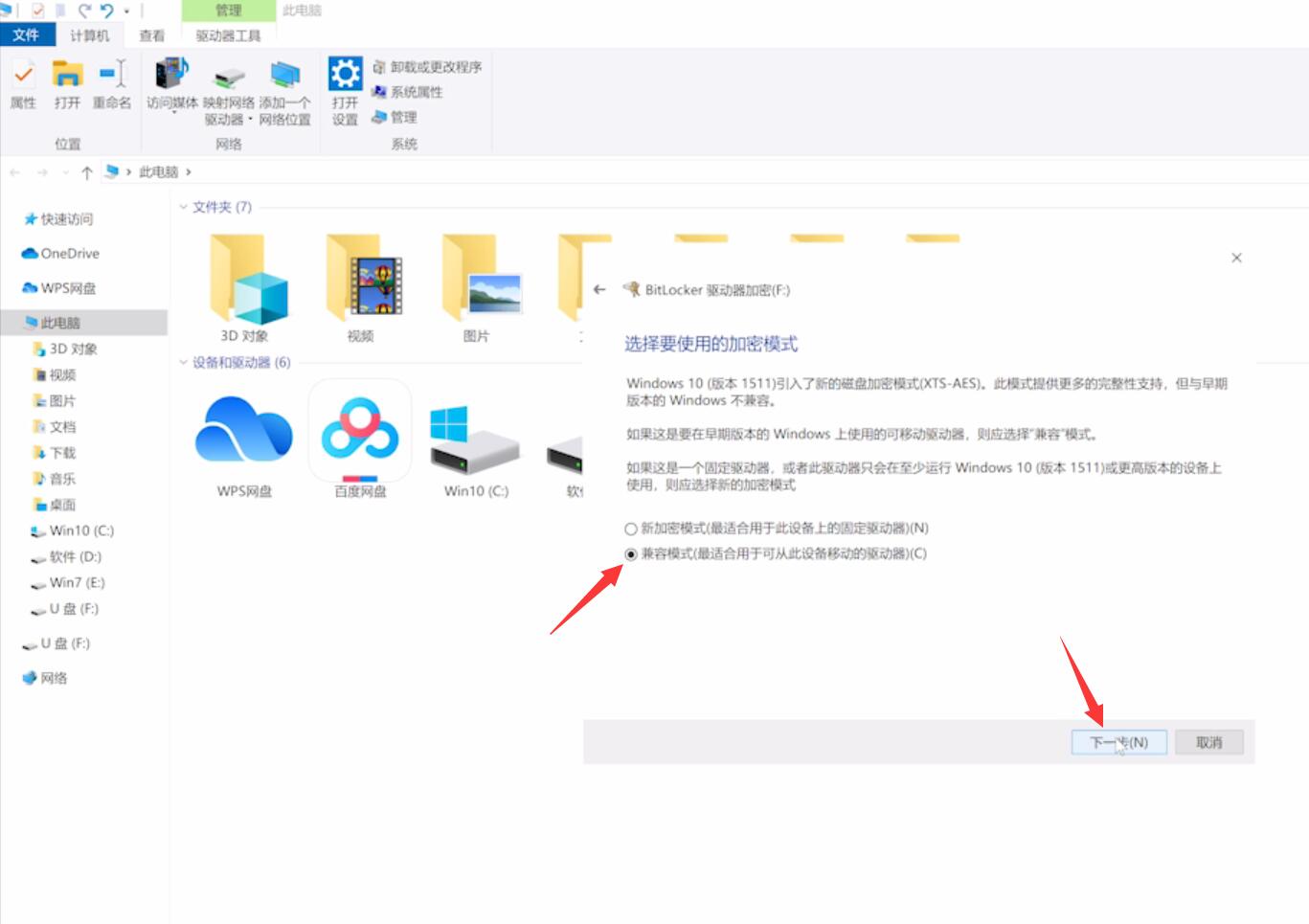Select 音乐 (Music) in the sidebar tree
This screenshot has height=924, width=1309.
(x=55, y=478)
